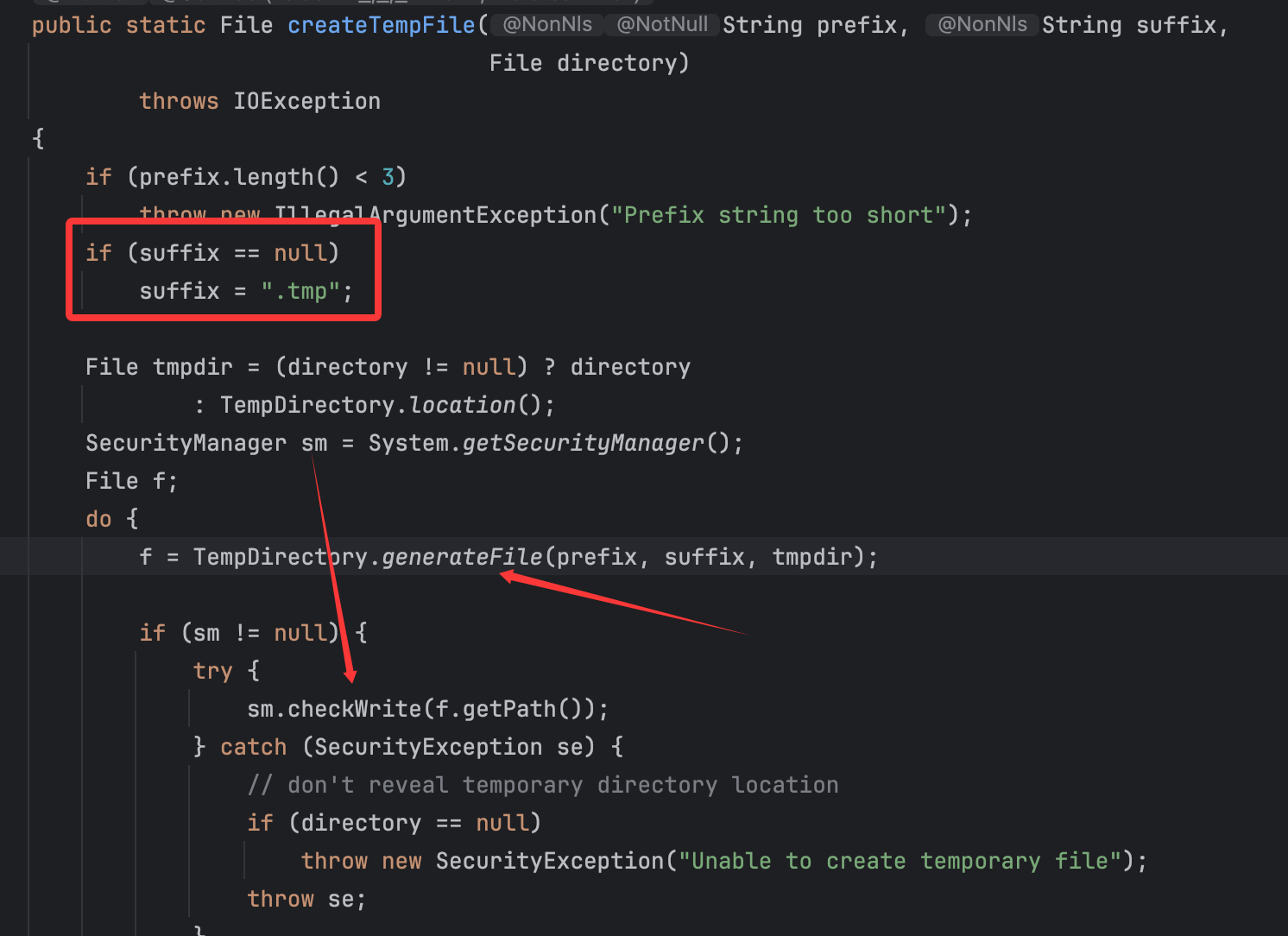Click the SecurityManager type name

point(186,443)
